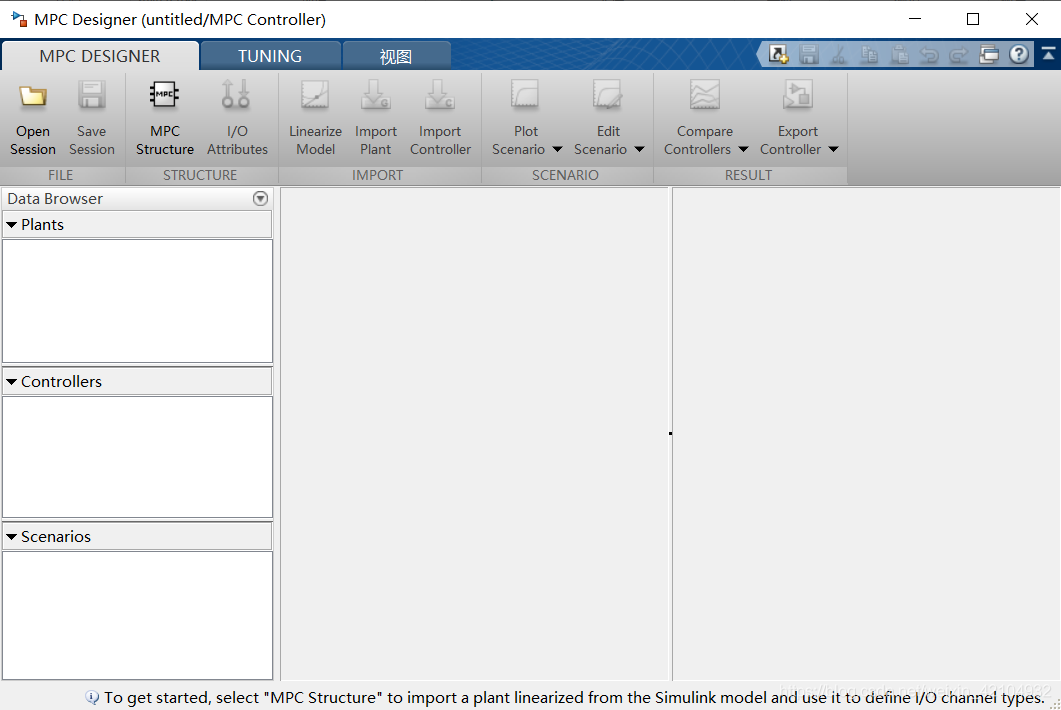Open the Edit Scenario dropdown arrow
The width and height of the screenshot is (1061, 710).
tap(639, 150)
